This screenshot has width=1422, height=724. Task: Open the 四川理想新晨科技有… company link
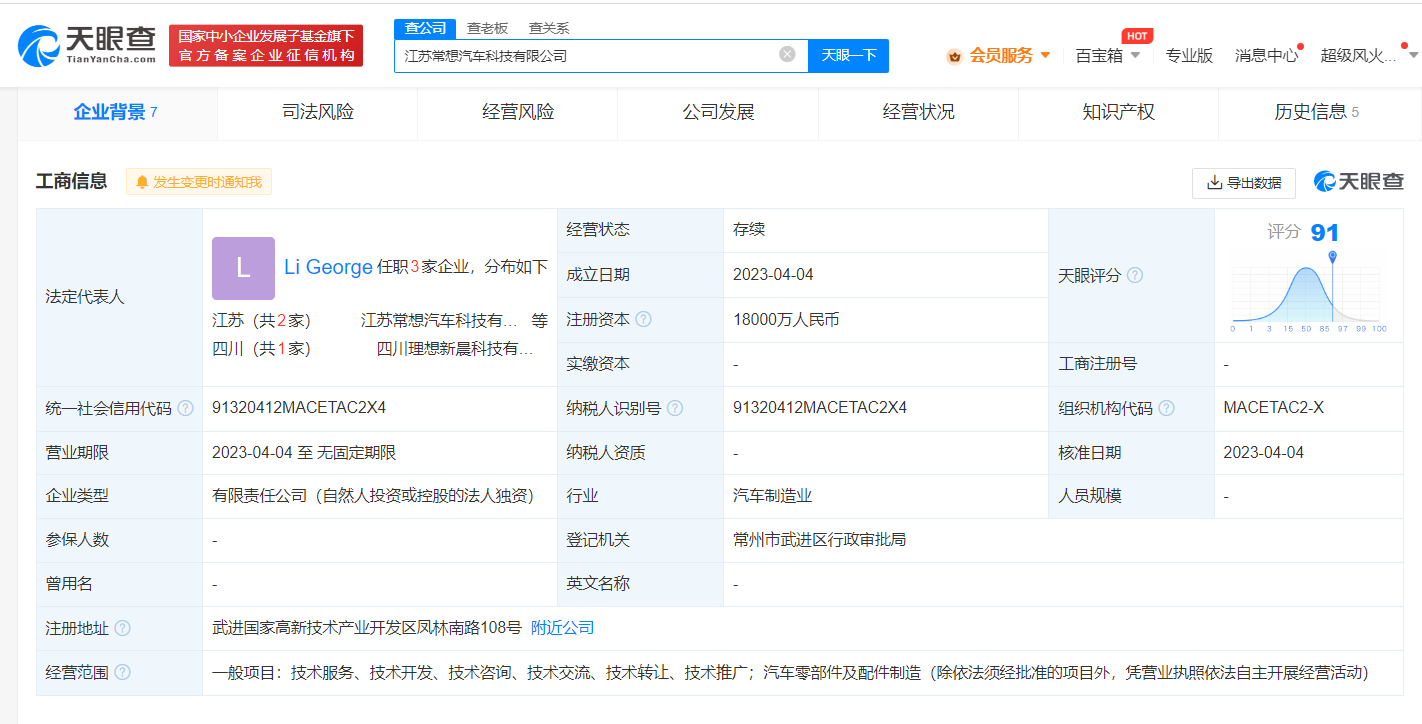455,349
